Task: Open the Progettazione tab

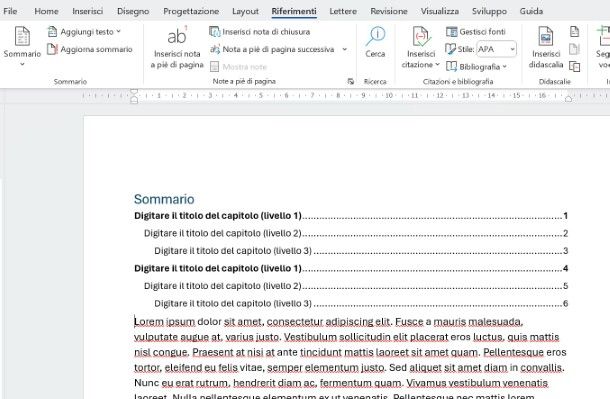Action: pos(191,11)
